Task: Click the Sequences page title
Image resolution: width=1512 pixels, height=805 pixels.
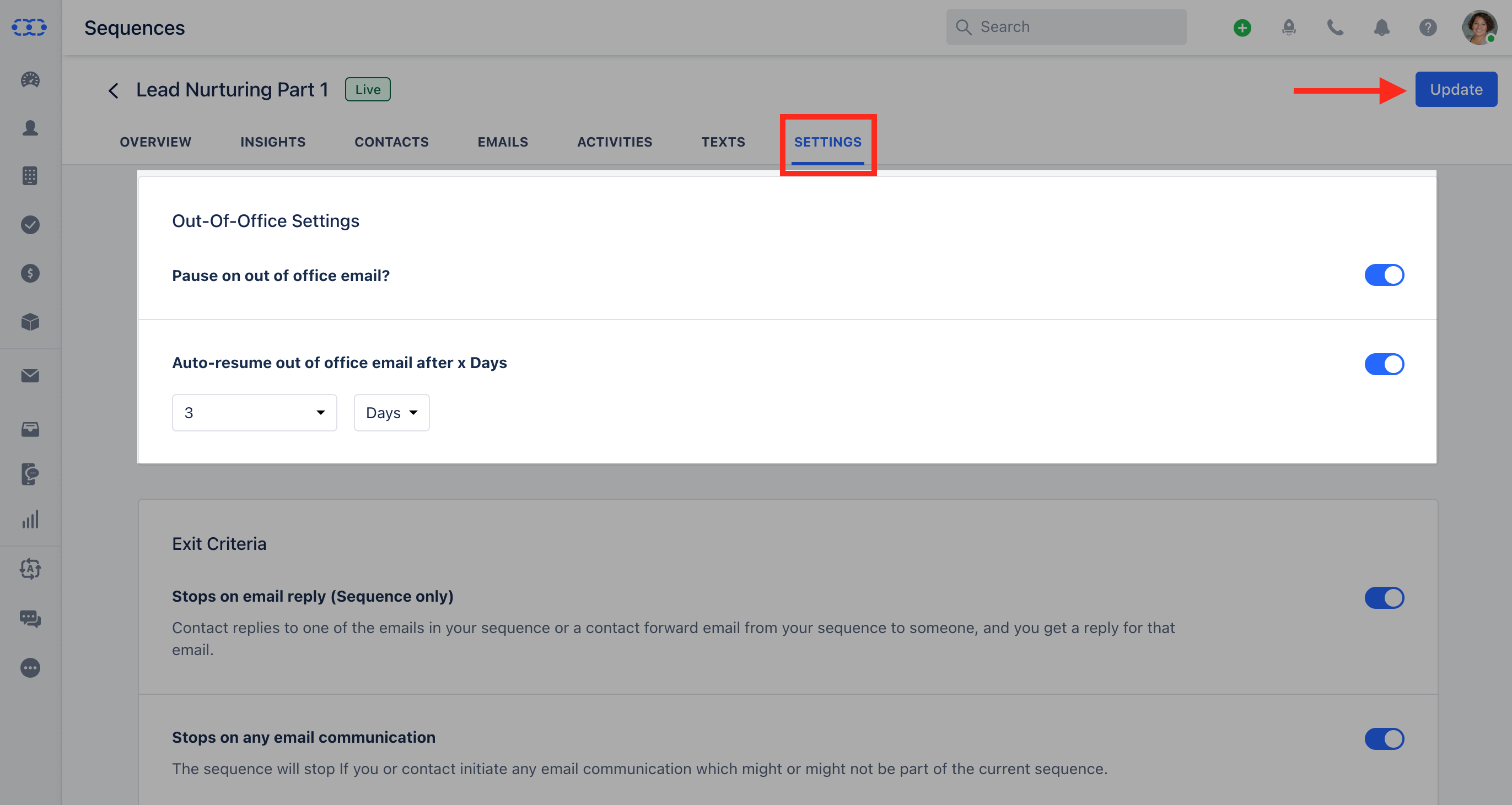Action: pyautogui.click(x=134, y=28)
